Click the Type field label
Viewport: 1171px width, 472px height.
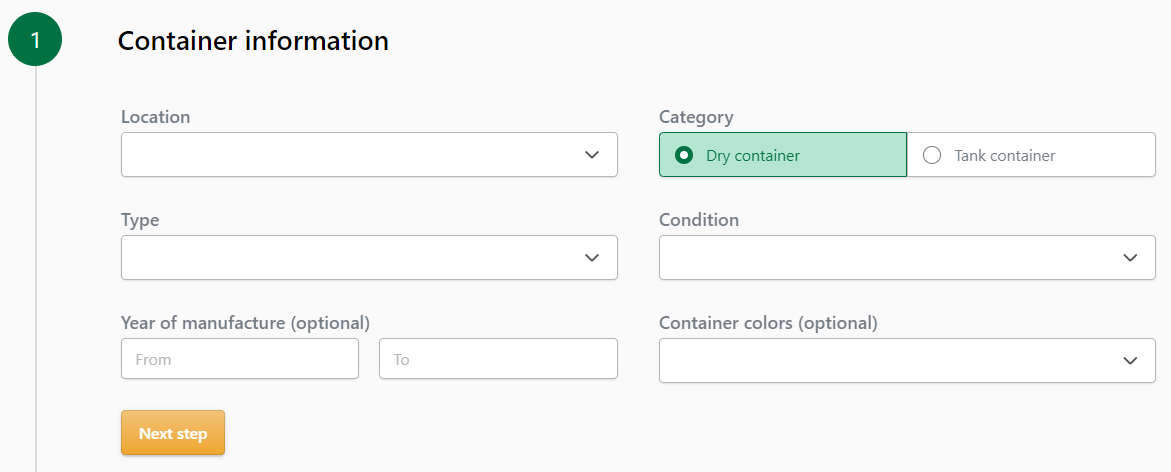140,220
